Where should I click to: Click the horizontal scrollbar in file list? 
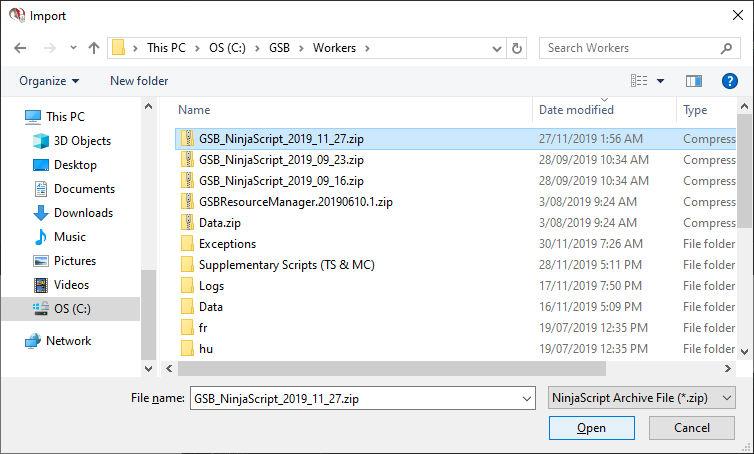tap(400, 369)
